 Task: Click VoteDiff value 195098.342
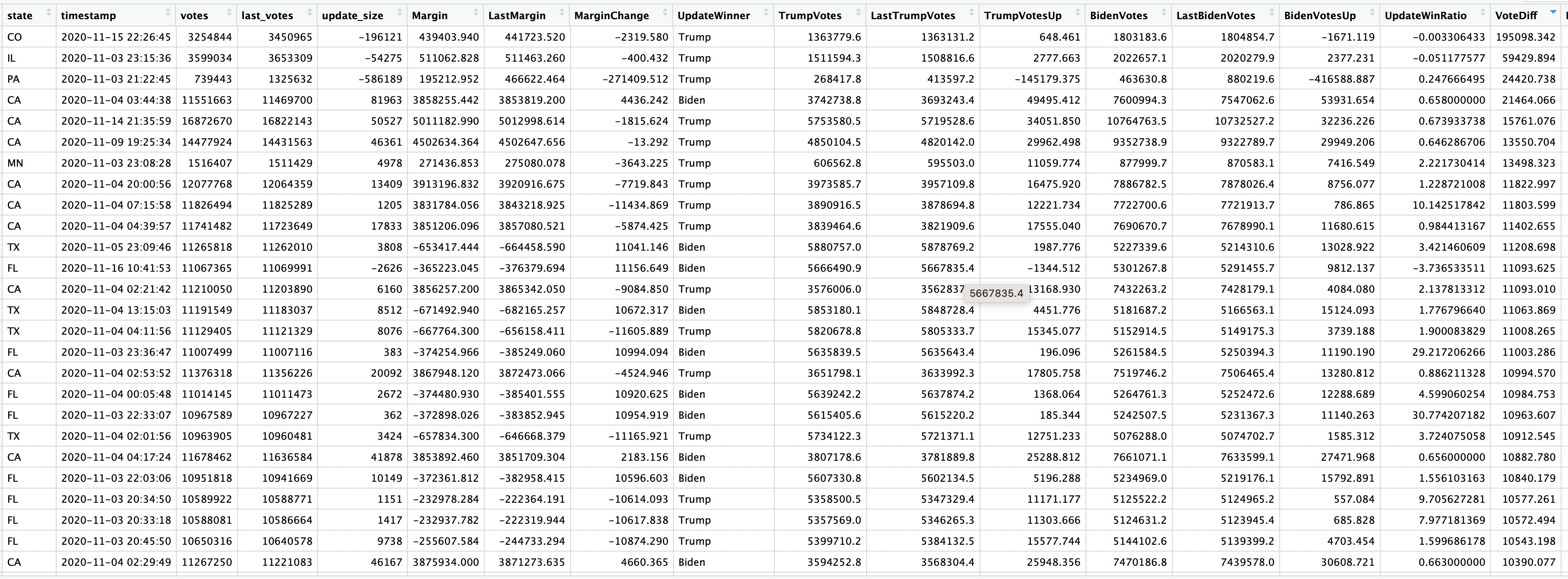(x=1526, y=37)
